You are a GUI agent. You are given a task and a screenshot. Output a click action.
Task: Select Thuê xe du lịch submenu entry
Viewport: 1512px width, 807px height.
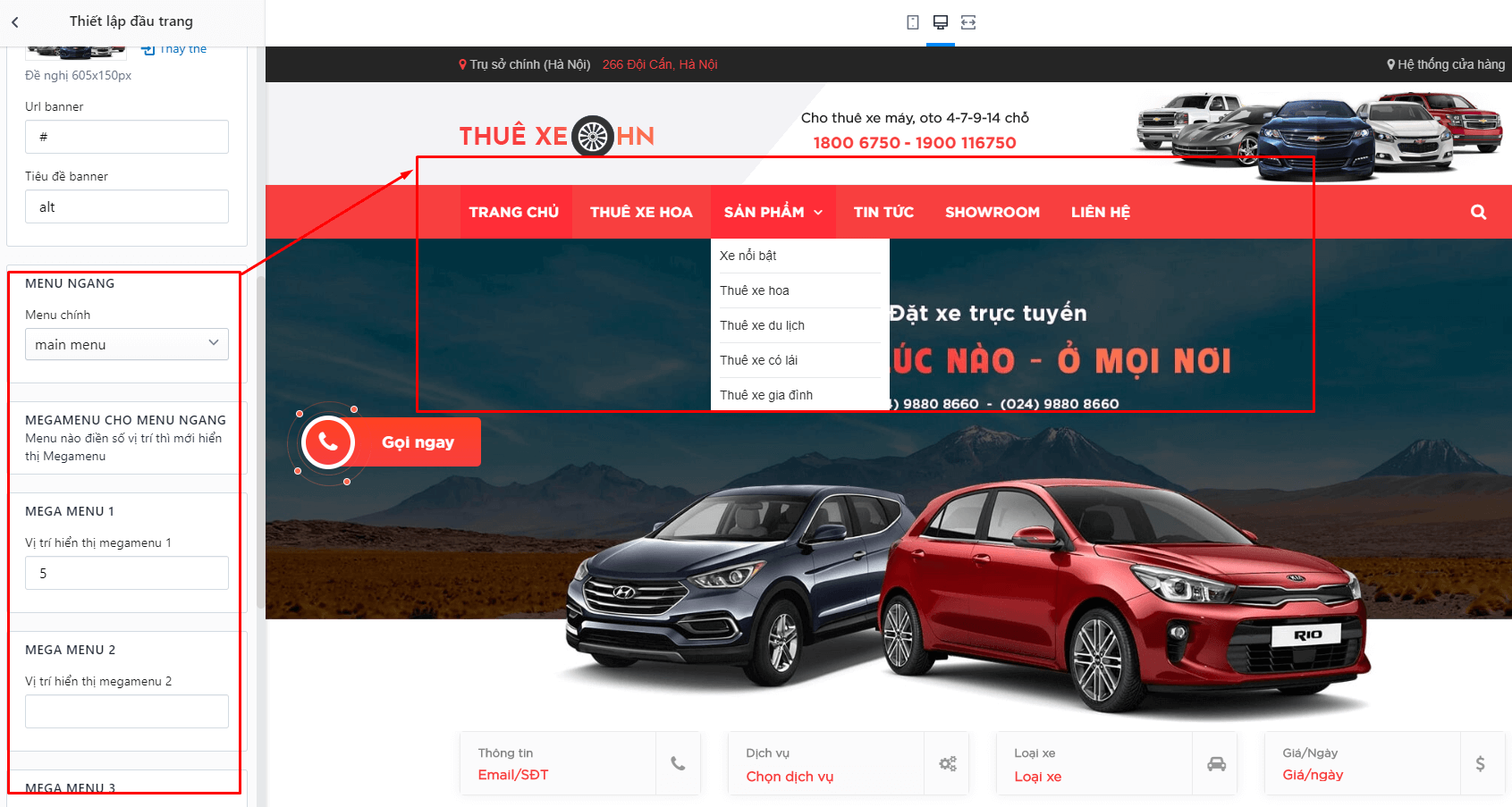tap(762, 325)
